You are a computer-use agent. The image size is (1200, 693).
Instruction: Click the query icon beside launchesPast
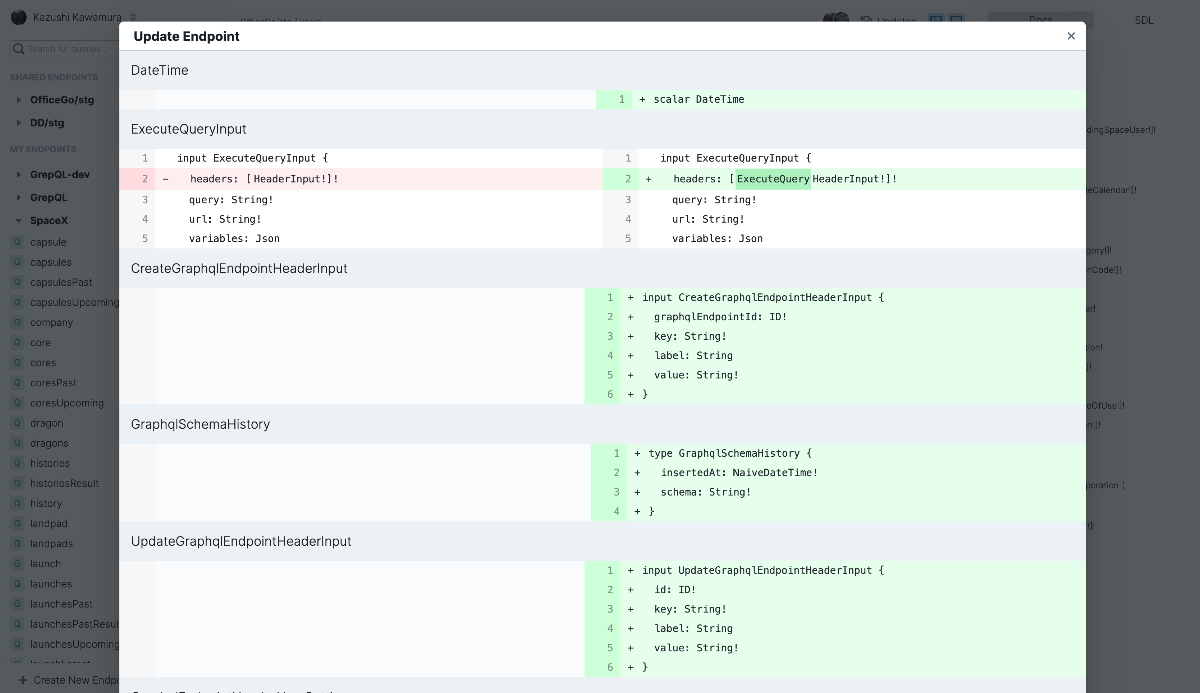pyautogui.click(x=17, y=604)
